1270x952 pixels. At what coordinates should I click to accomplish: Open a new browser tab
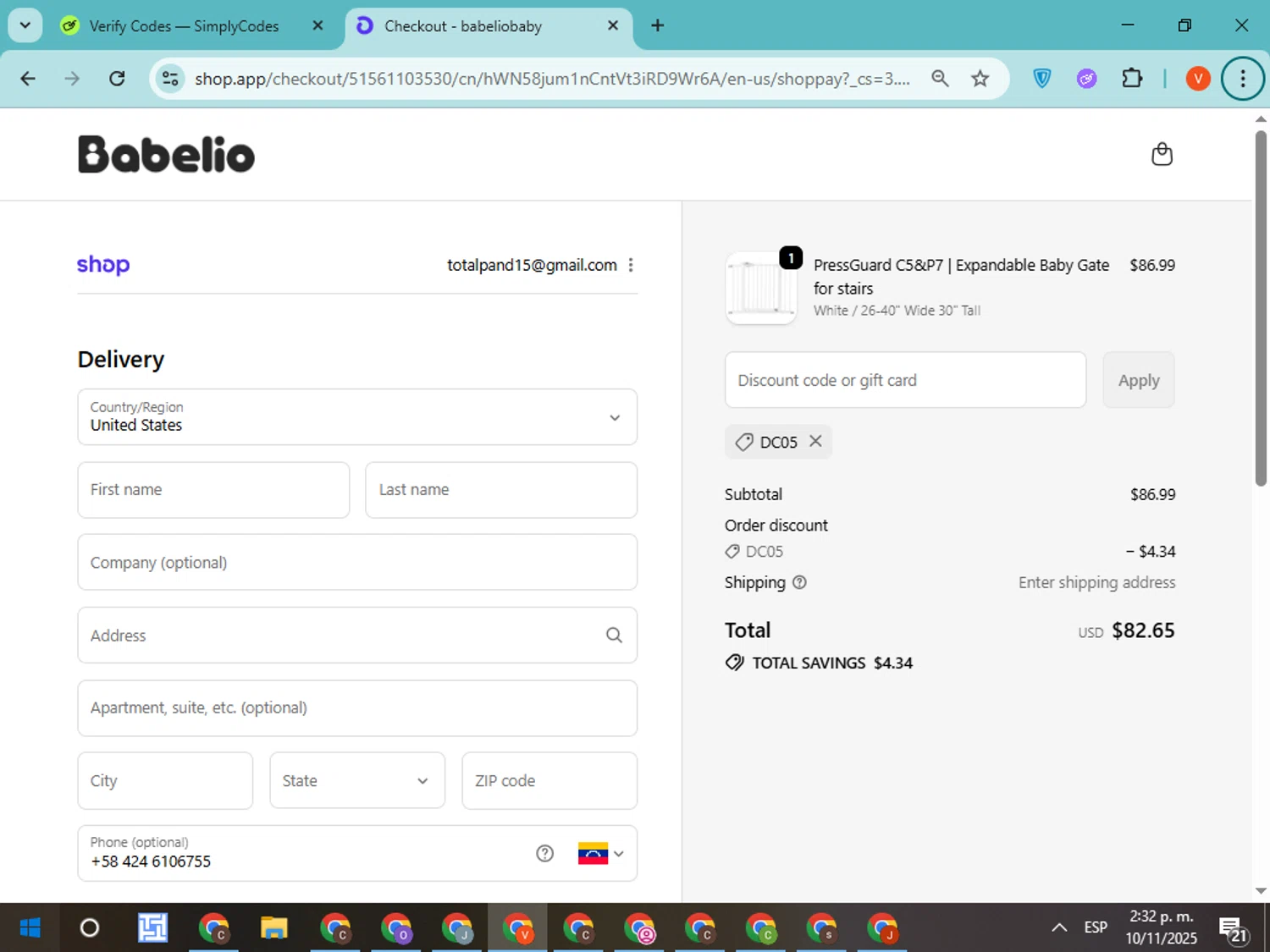(657, 25)
